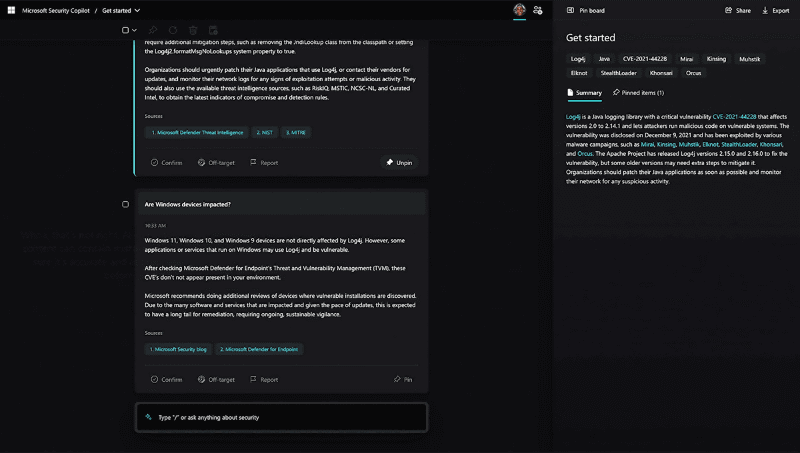
Task: Open the people sharing icon beside the avatar
Action: click(x=538, y=10)
